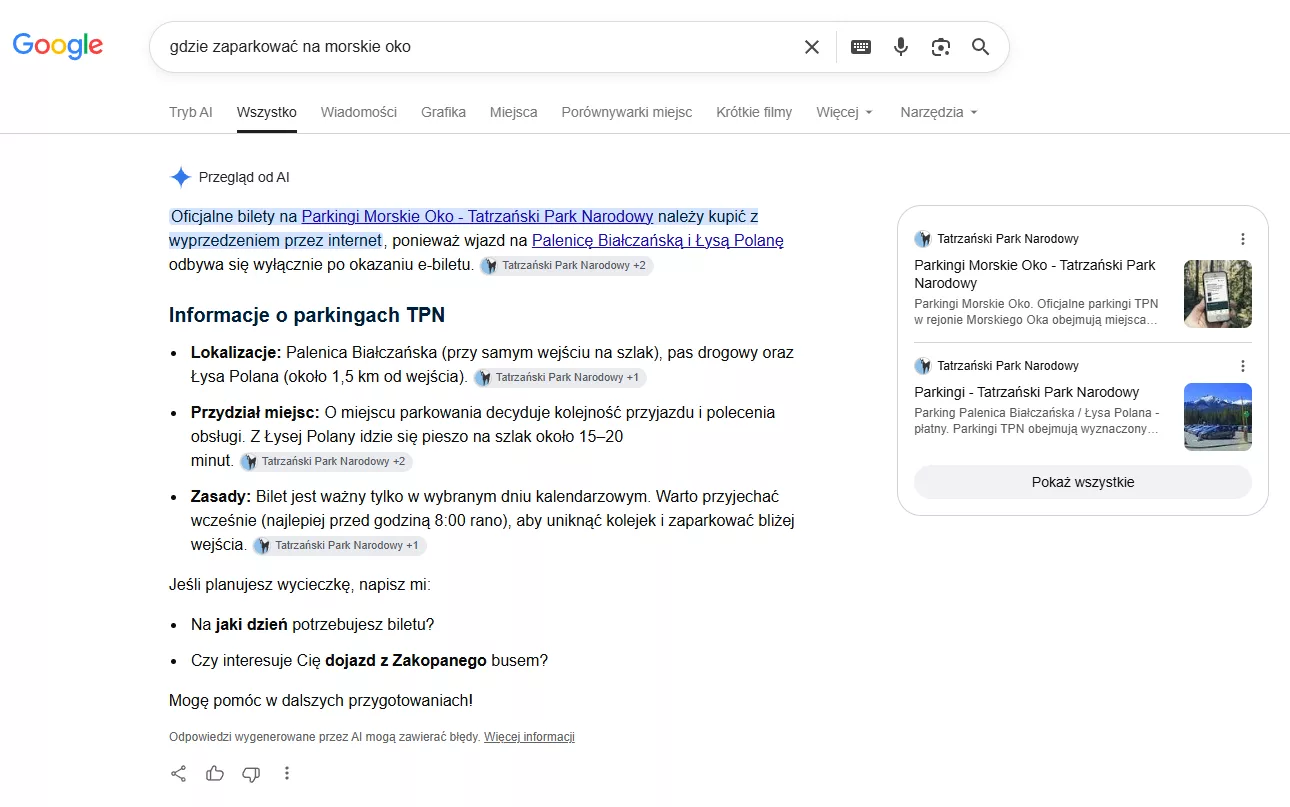Select the Wszystko tab
Image resolution: width=1290 pixels, height=807 pixels.
pyautogui.click(x=267, y=112)
